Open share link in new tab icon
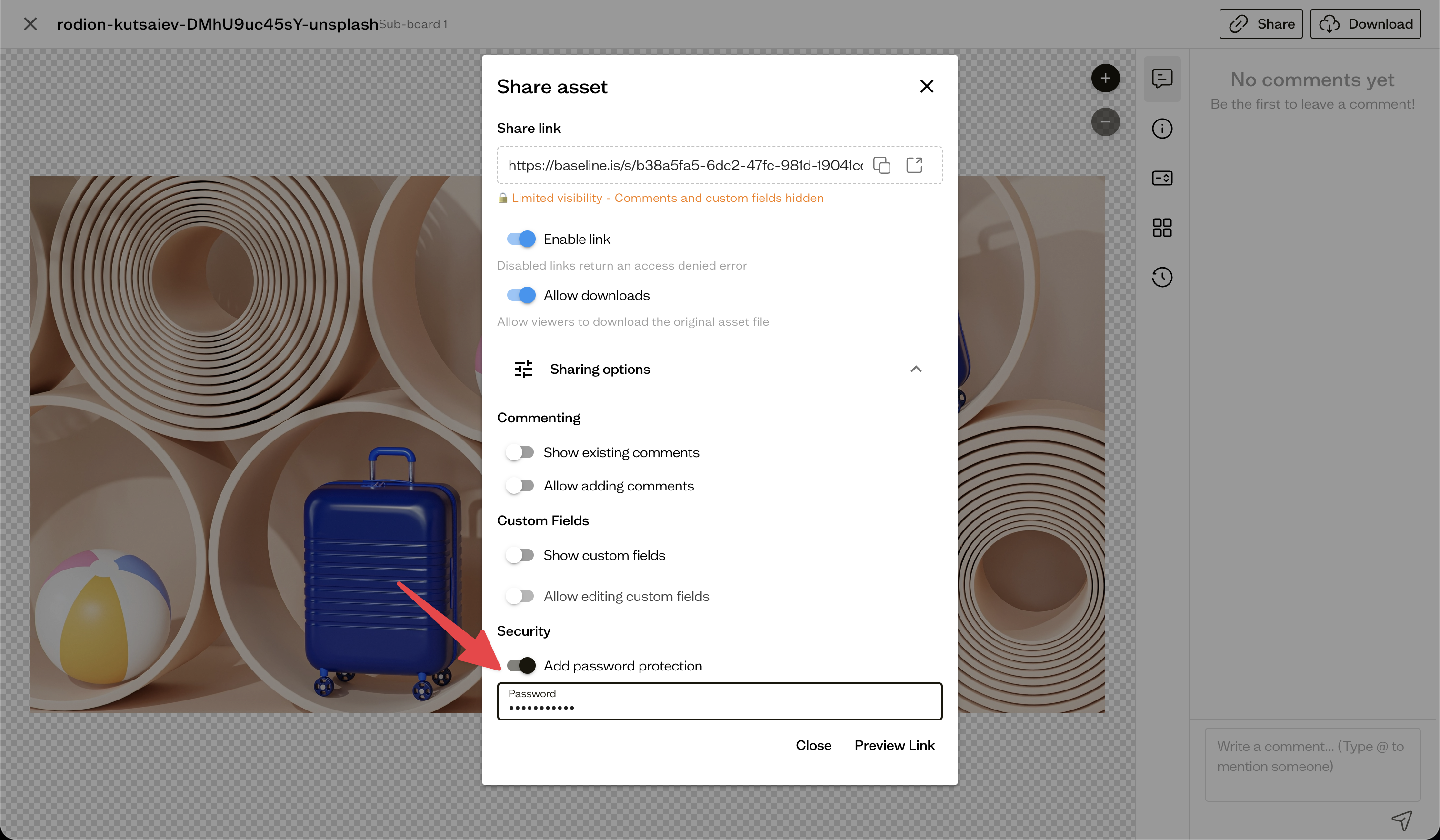 914,165
